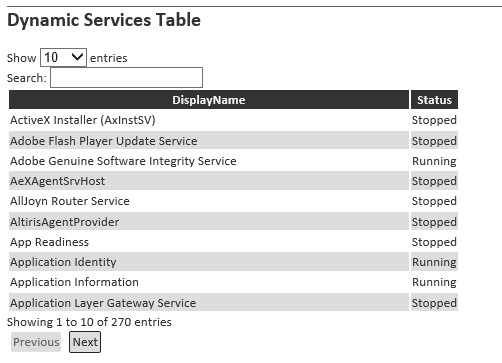Screen dimensions: 502x363
Task: Sort by the Status column header
Action: tap(434, 100)
